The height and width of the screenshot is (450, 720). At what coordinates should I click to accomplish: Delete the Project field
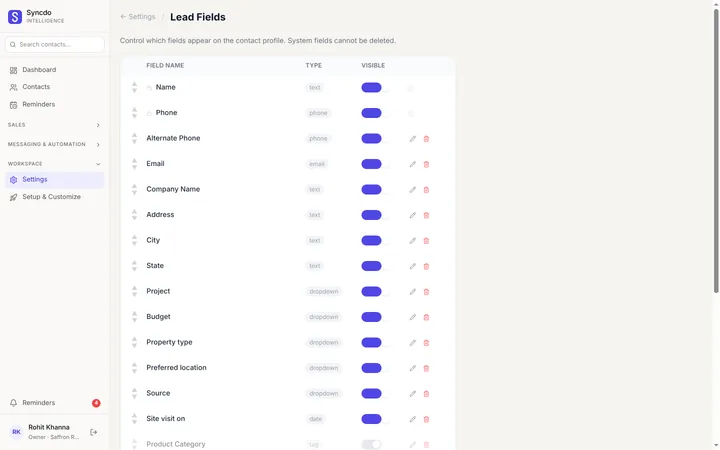coord(426,292)
